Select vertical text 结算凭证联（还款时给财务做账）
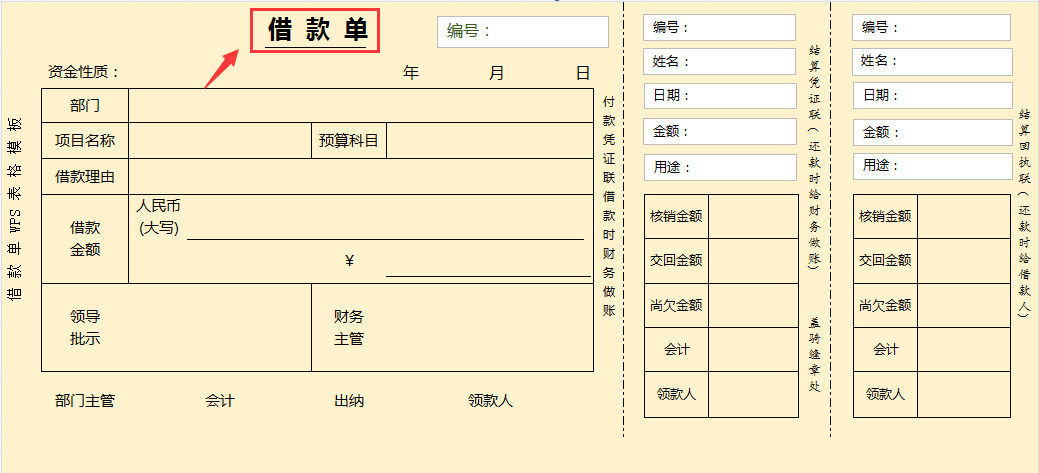Viewport: 1039px width, 473px height. pyautogui.click(x=814, y=157)
